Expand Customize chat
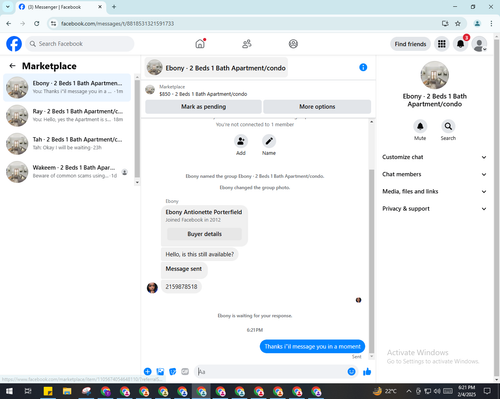The image size is (500, 399). click(x=434, y=157)
